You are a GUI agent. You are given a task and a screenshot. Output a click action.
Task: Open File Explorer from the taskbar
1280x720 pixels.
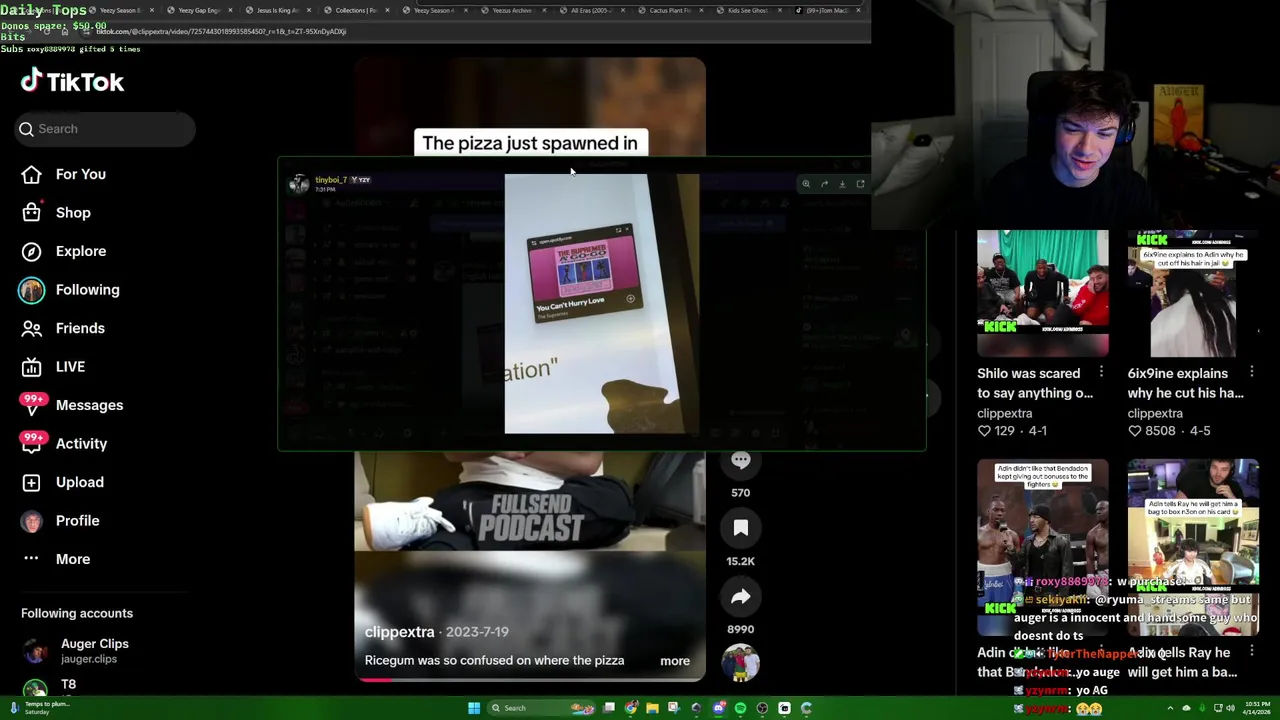652,708
